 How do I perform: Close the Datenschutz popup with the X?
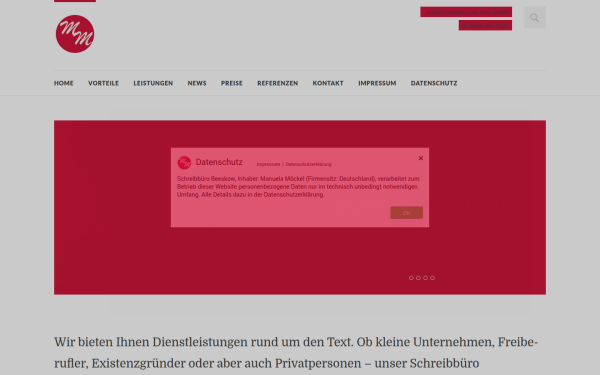tap(421, 158)
